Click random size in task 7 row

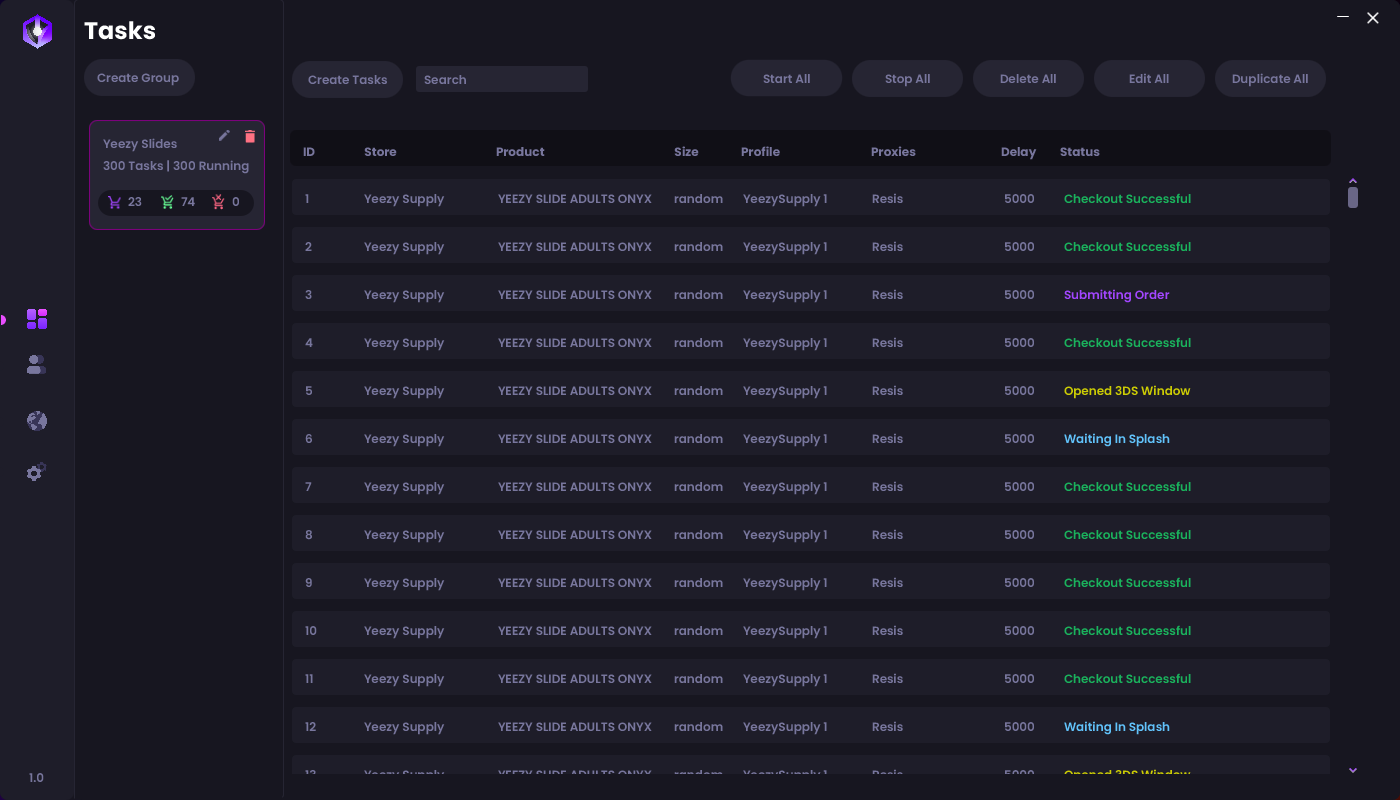pos(698,487)
